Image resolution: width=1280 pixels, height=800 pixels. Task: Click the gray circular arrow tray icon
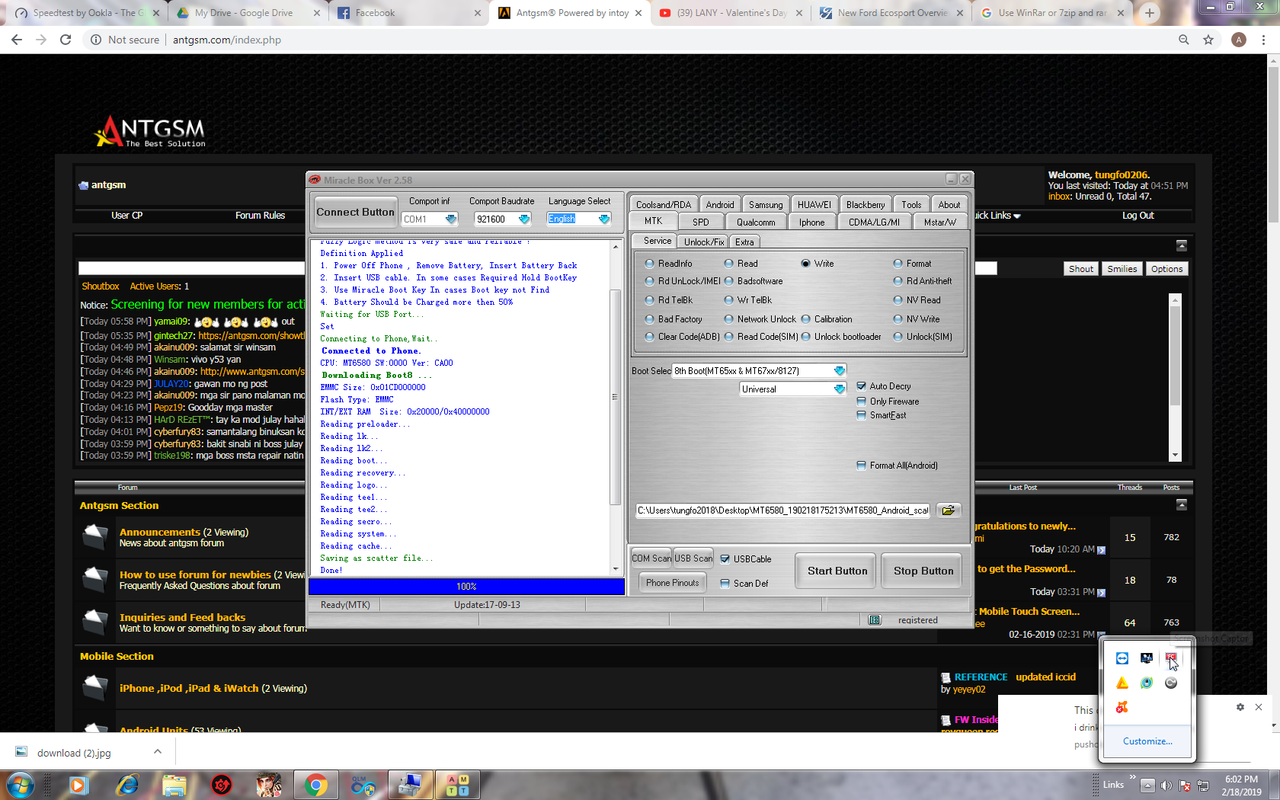[1171, 683]
